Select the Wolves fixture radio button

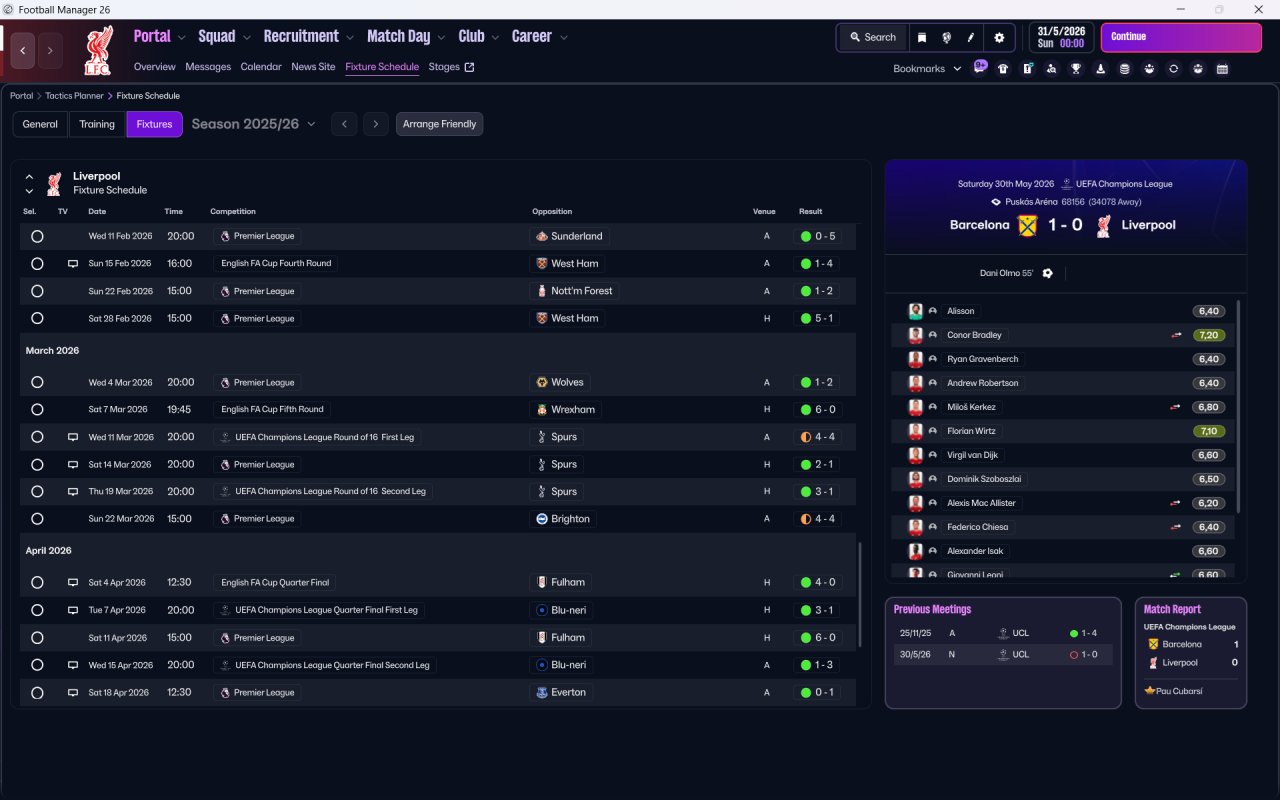click(37, 382)
